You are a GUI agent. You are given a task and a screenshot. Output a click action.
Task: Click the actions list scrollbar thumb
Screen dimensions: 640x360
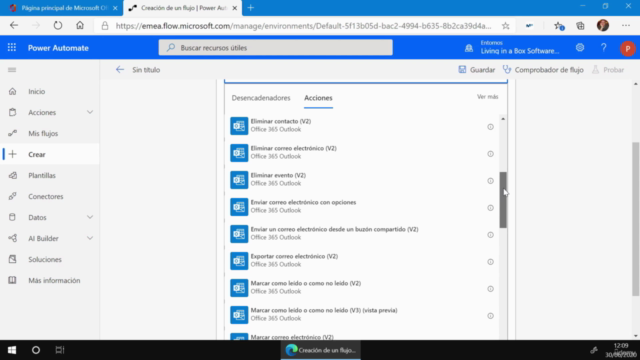point(503,200)
